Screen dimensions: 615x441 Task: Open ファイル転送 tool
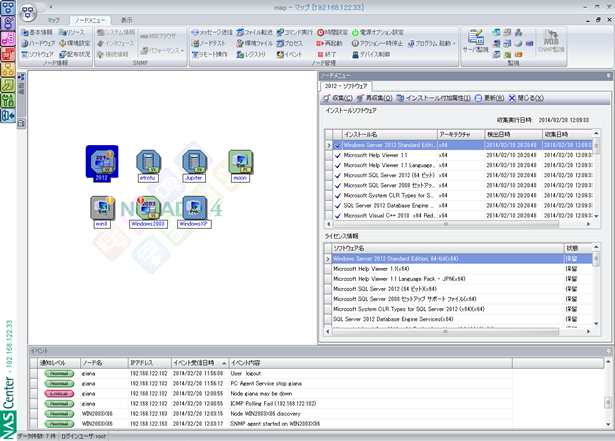coord(254,32)
